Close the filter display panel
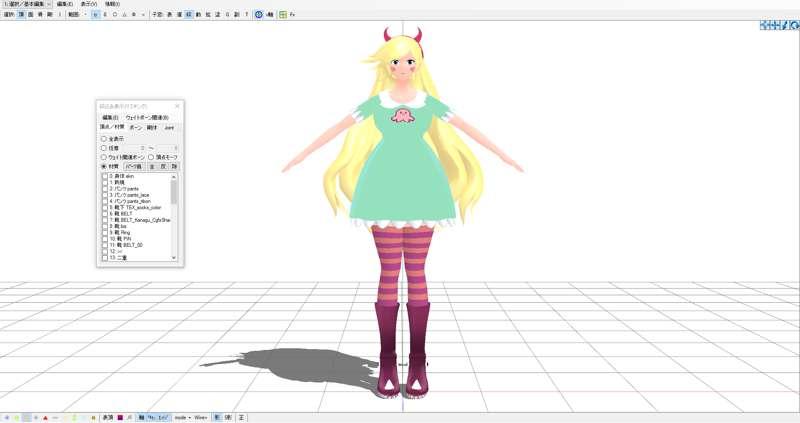This screenshot has width=800, height=423. (x=177, y=106)
